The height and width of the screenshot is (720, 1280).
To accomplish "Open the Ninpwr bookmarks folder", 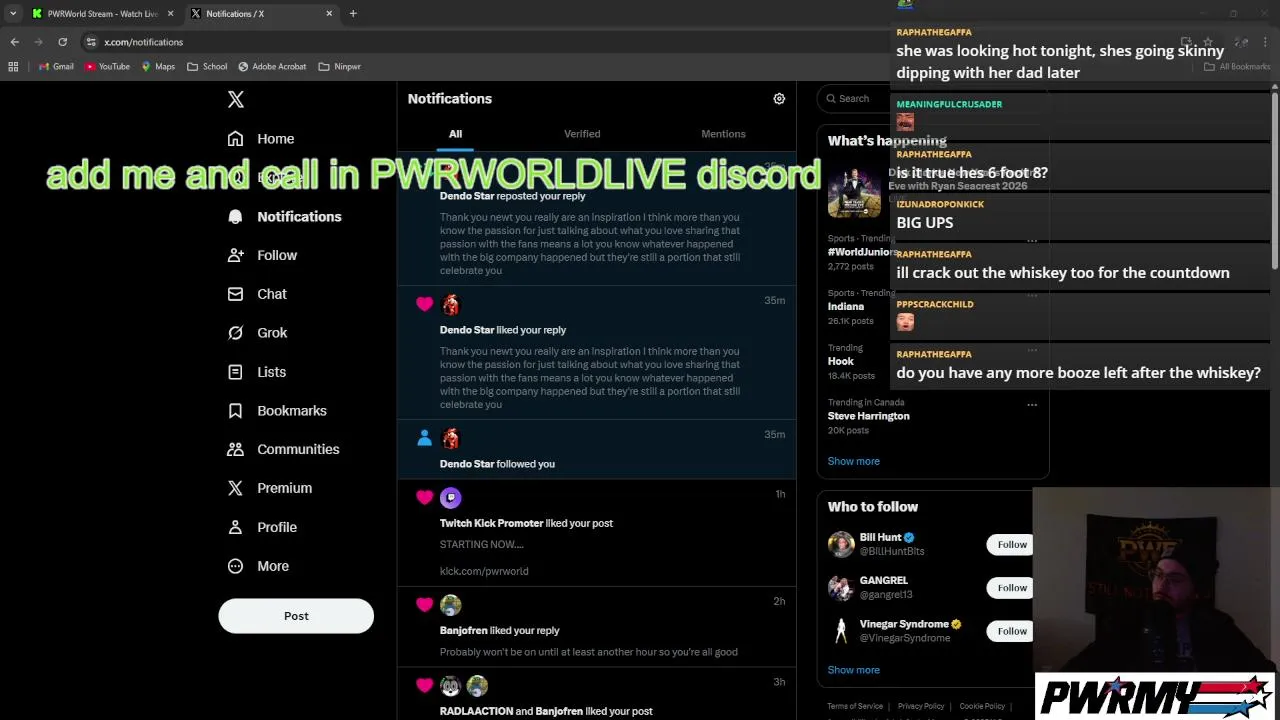I will click(339, 67).
